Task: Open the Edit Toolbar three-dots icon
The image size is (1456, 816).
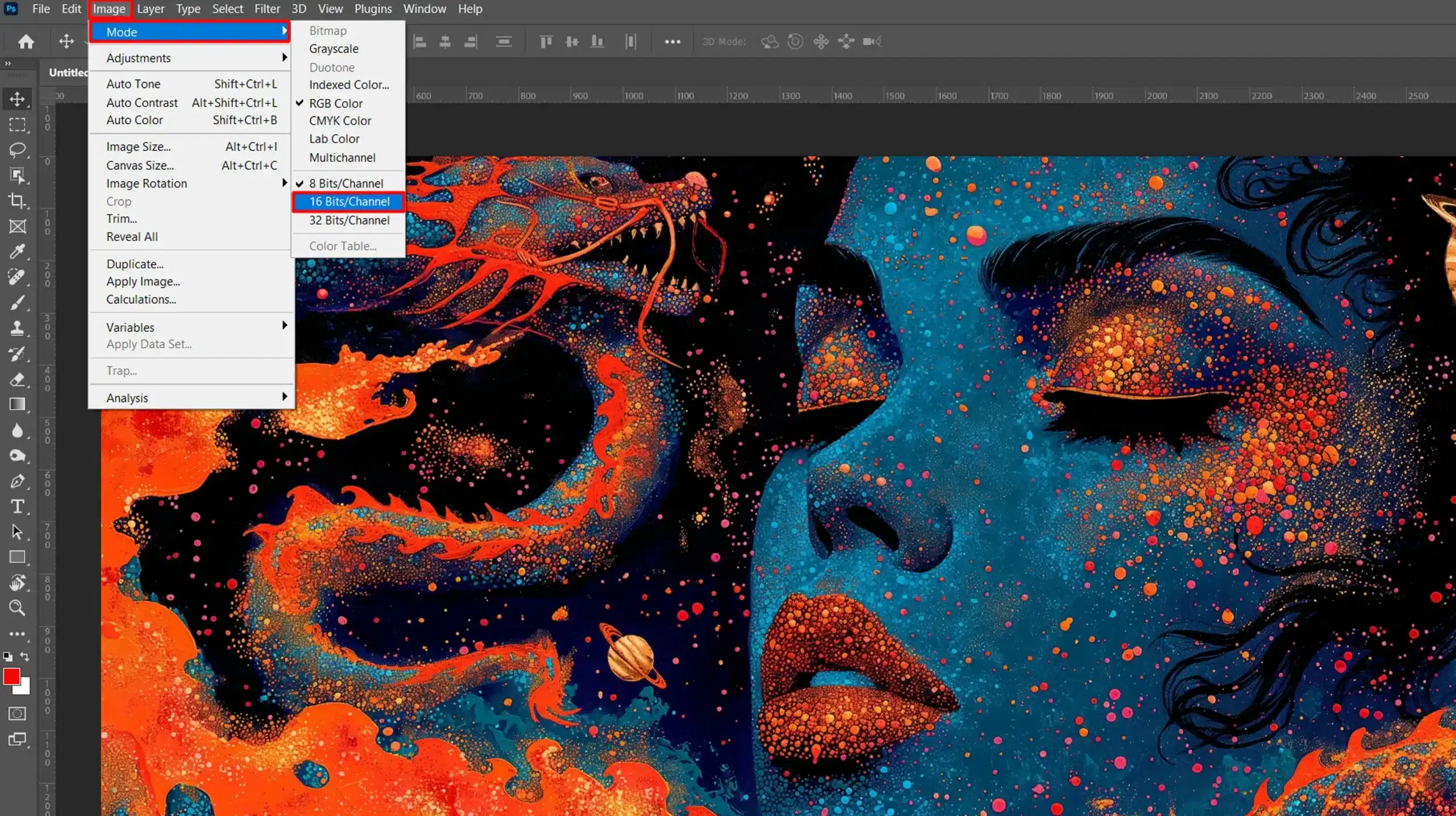Action: click(x=17, y=633)
